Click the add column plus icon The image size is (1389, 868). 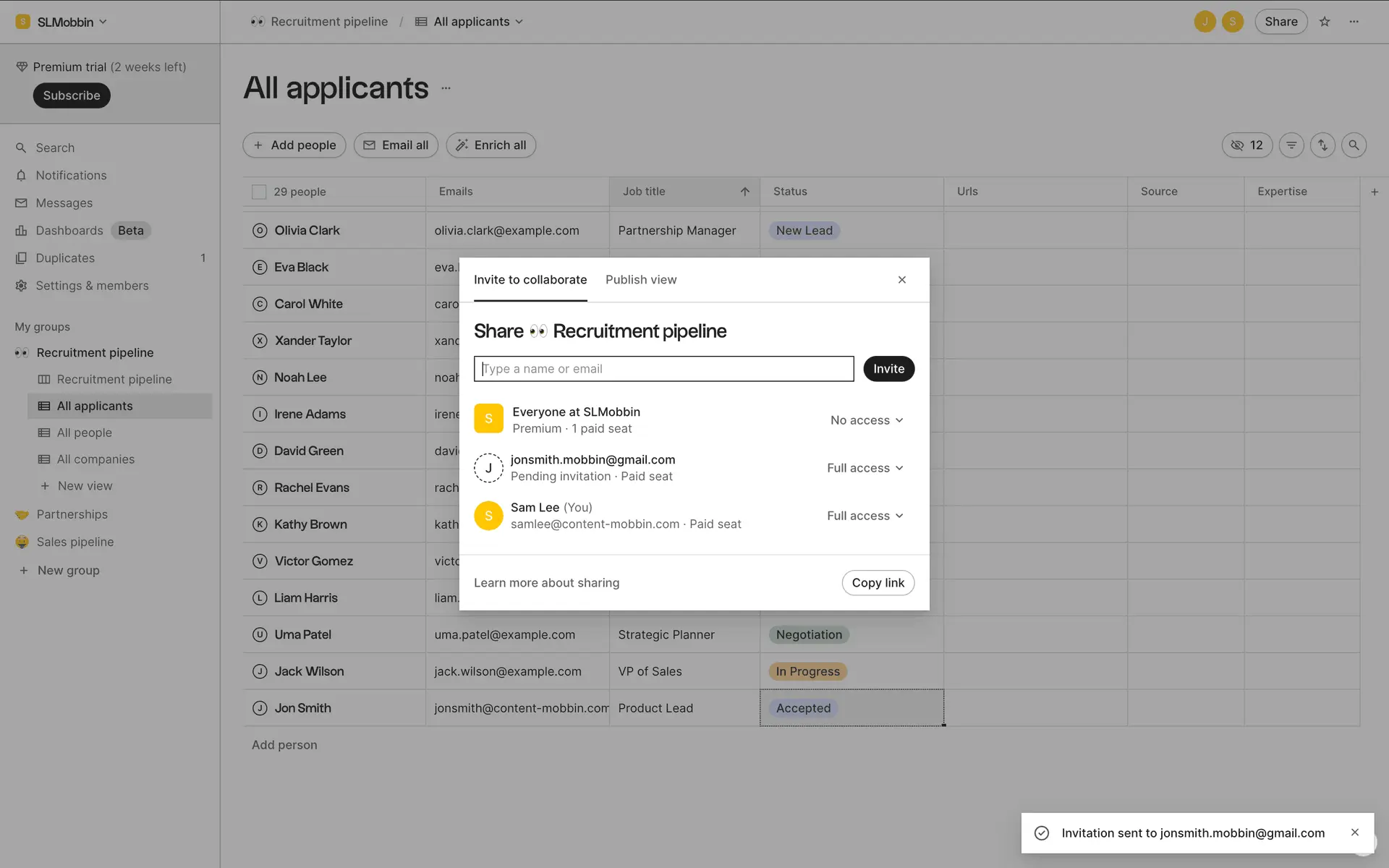(x=1375, y=192)
